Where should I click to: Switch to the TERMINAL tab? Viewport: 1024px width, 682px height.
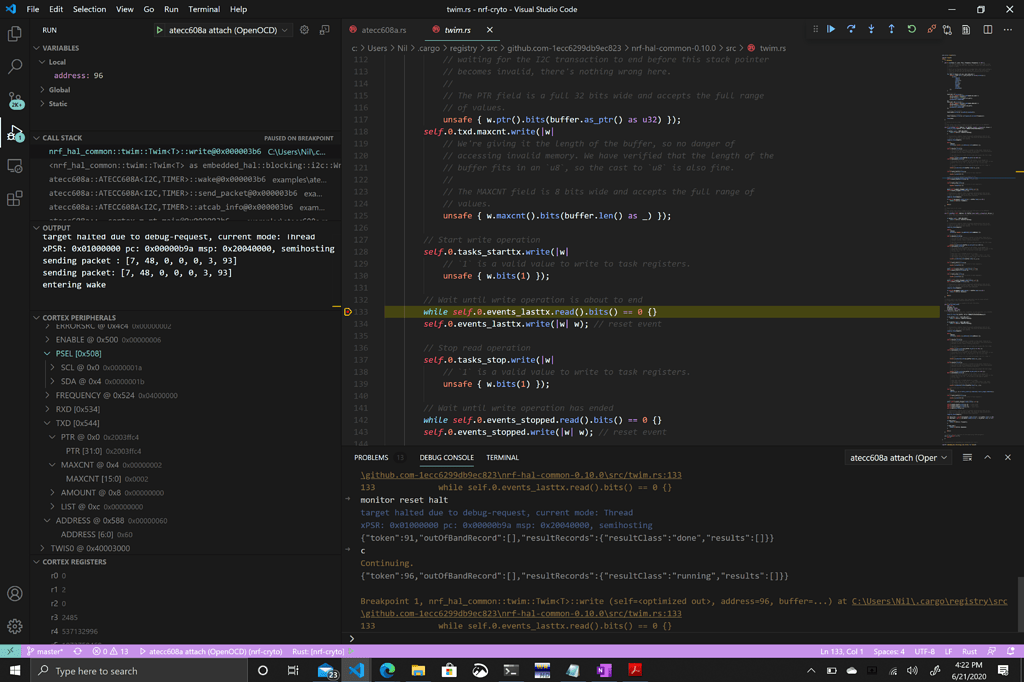click(x=502, y=457)
